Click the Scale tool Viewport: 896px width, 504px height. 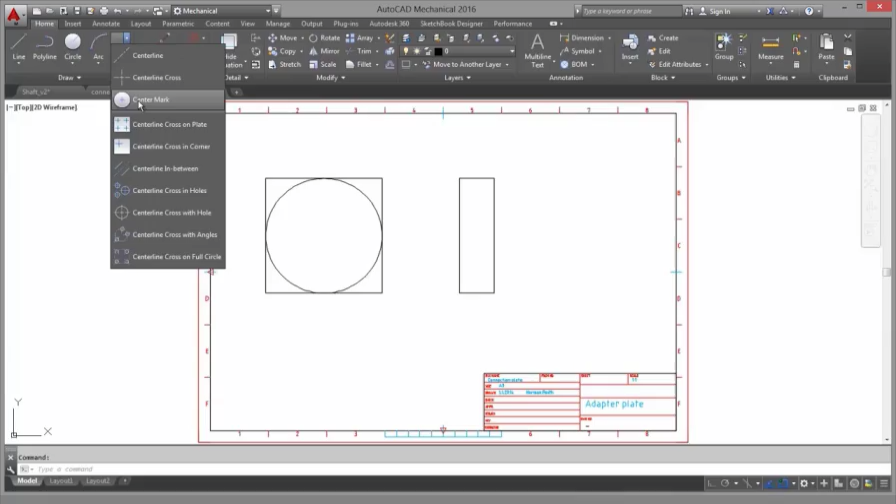[323, 65]
